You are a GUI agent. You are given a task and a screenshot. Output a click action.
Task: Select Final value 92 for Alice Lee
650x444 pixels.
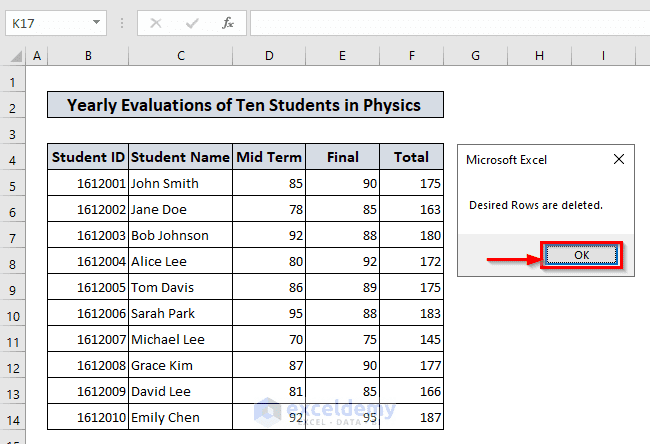pyautogui.click(x=342, y=261)
